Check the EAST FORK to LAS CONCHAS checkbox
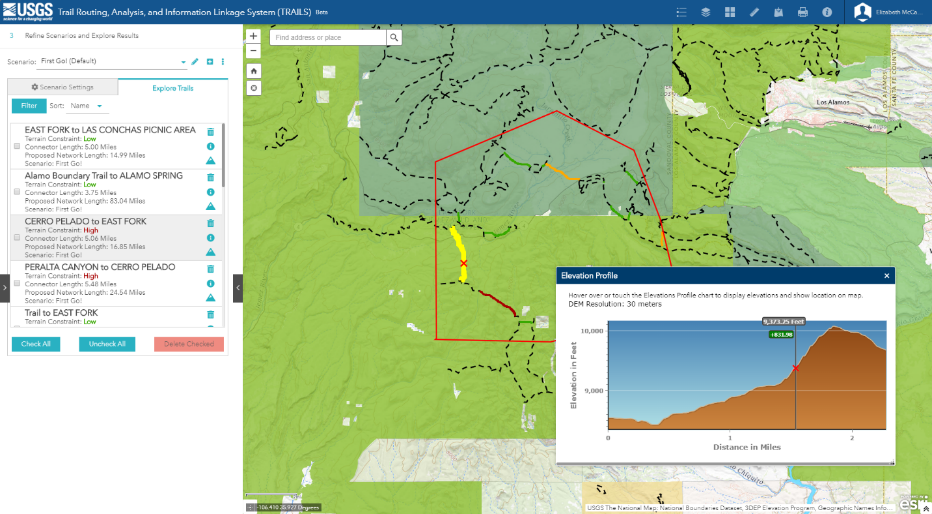 pyautogui.click(x=17, y=146)
